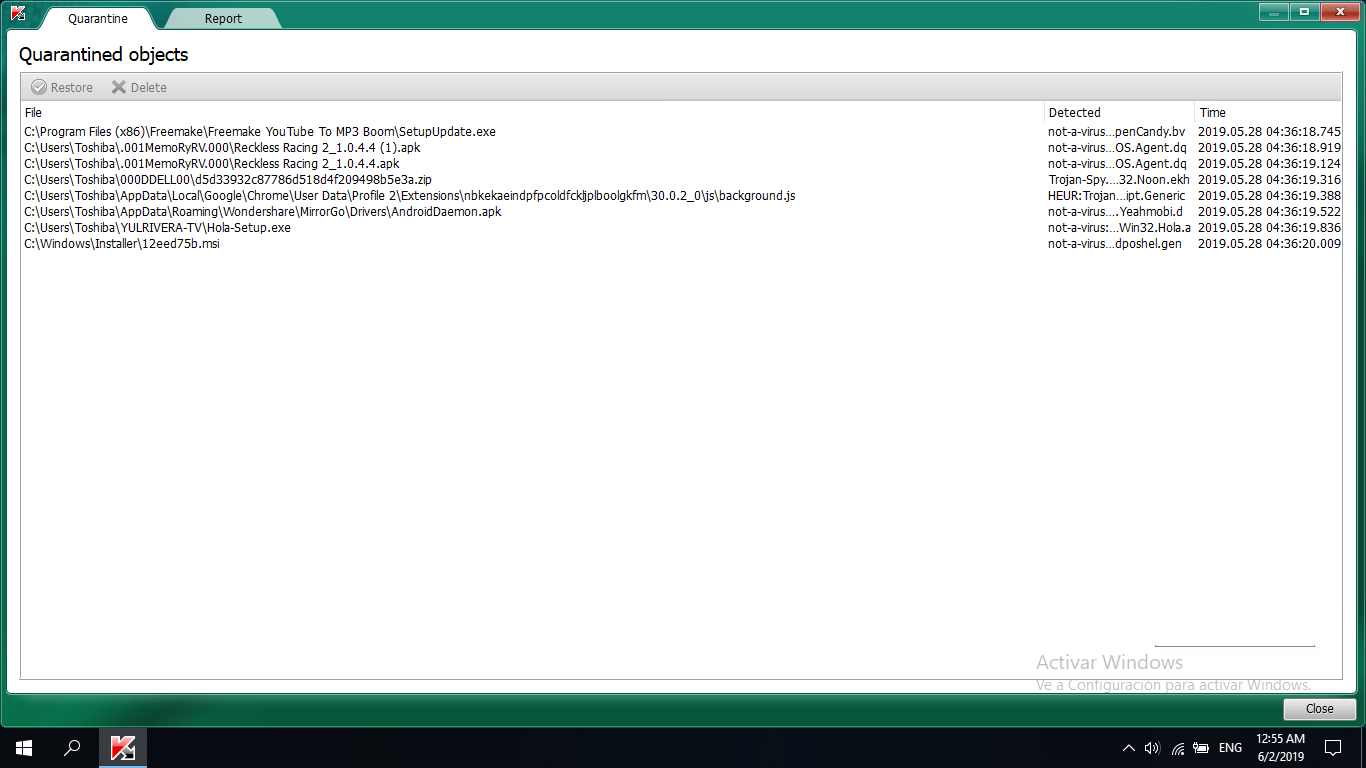Image resolution: width=1366 pixels, height=768 pixels.
Task: Switch to the Quarantine tab
Action: (97, 19)
